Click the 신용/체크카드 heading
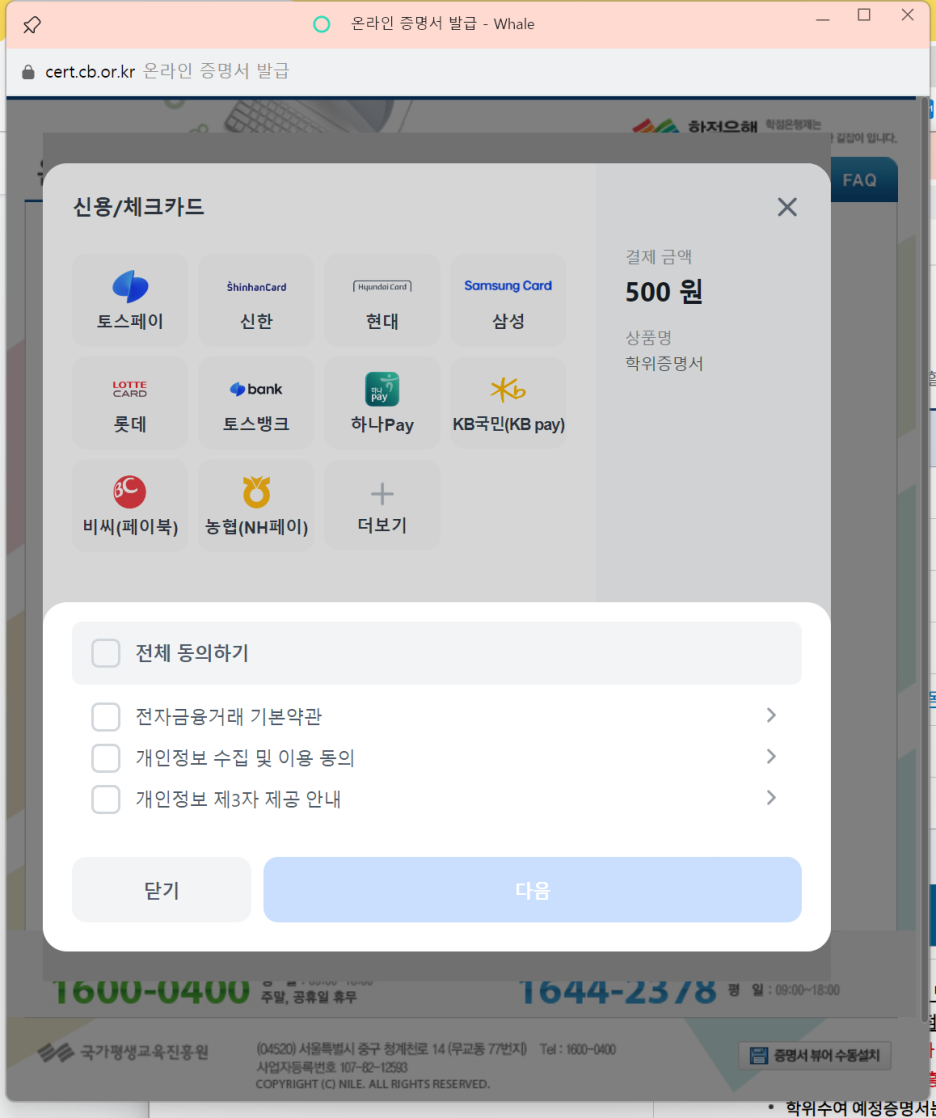 click(138, 207)
